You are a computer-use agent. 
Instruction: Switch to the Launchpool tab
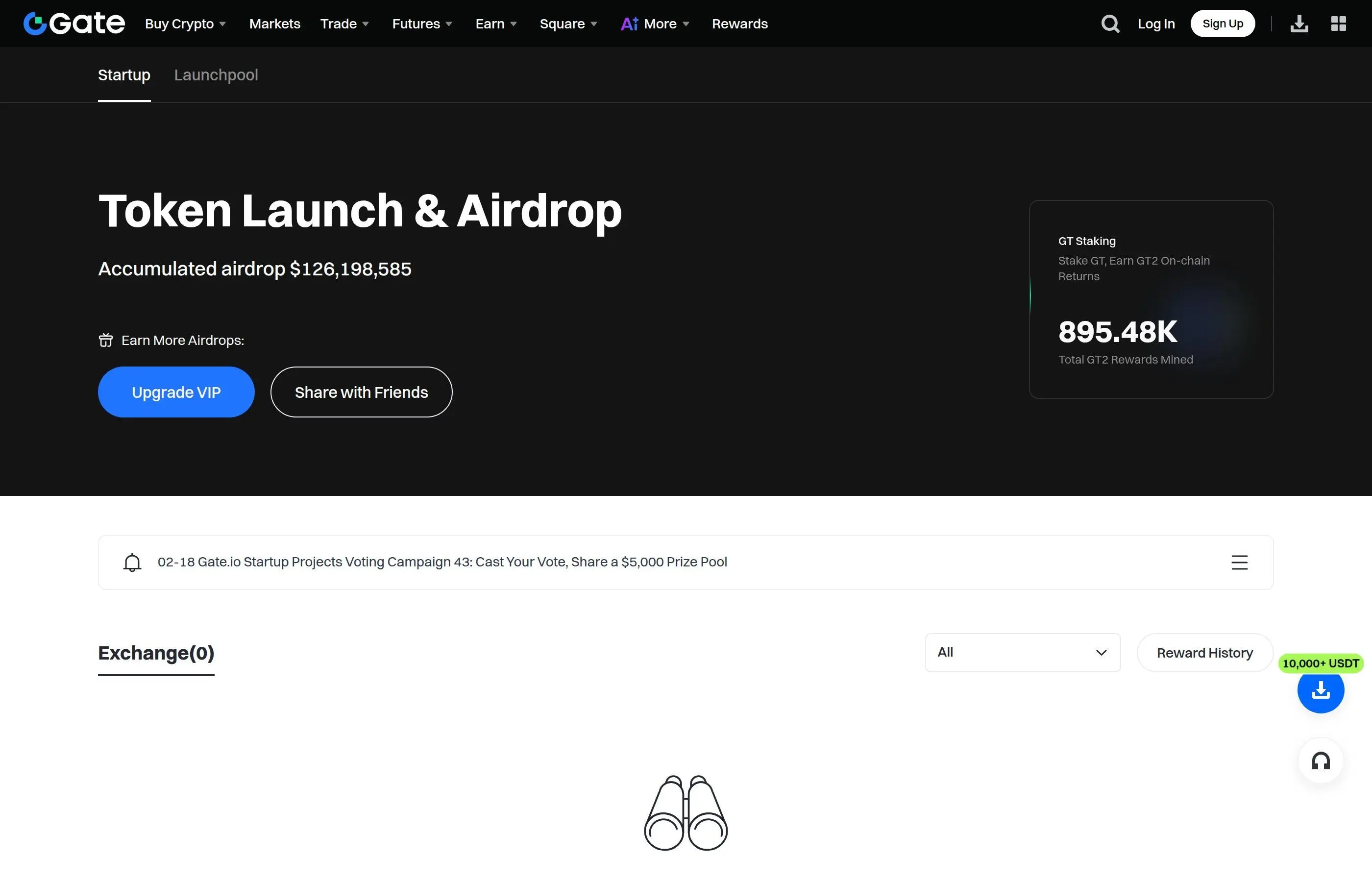click(216, 75)
